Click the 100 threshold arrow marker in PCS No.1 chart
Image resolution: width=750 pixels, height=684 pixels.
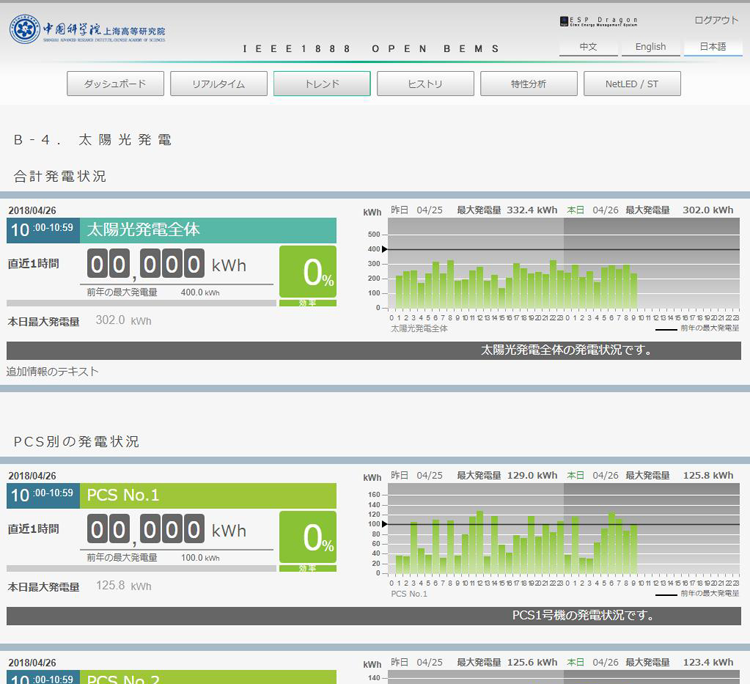click(385, 524)
